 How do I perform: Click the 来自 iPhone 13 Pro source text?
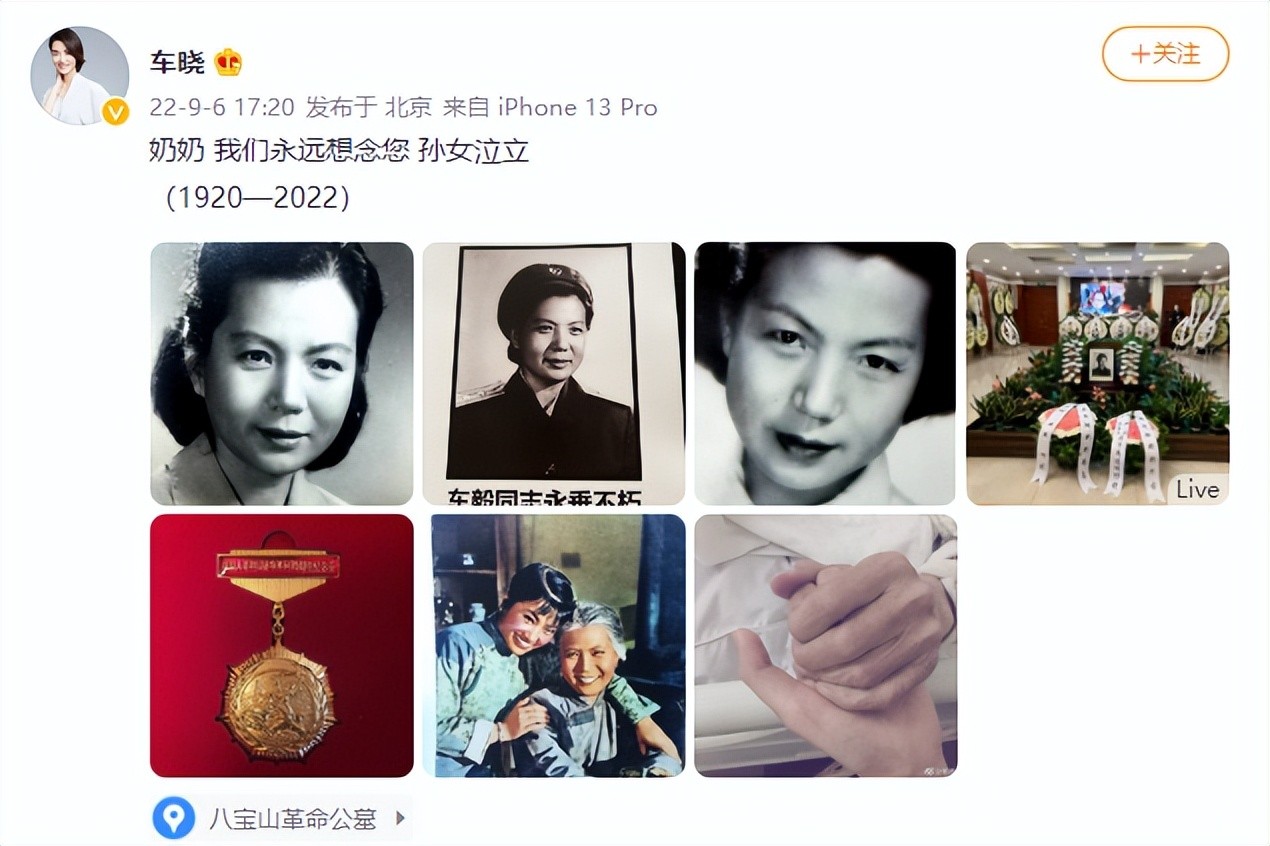[550, 107]
